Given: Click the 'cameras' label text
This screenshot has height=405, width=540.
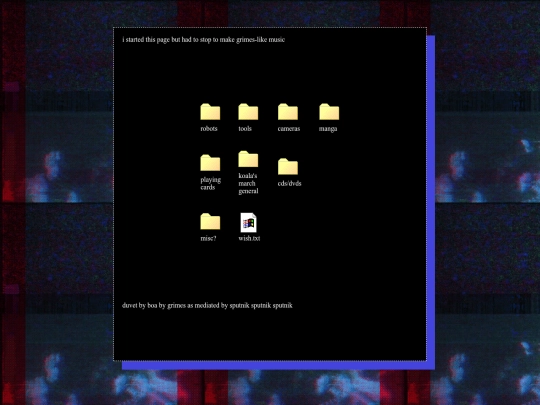Looking at the screenshot, I should 289,128.
